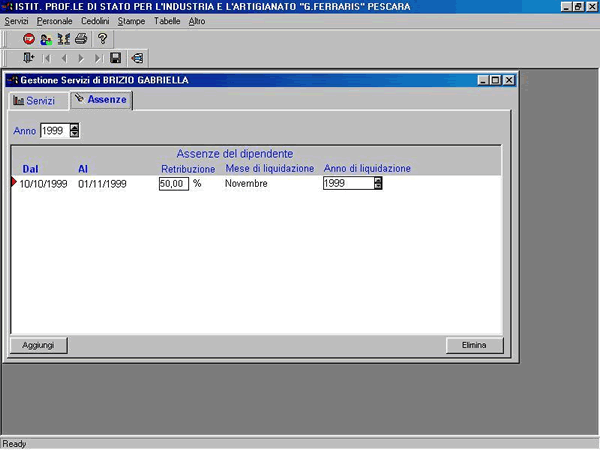Viewport: 600px width, 450px height.
Task: Click the Elimina button
Action: click(x=474, y=345)
